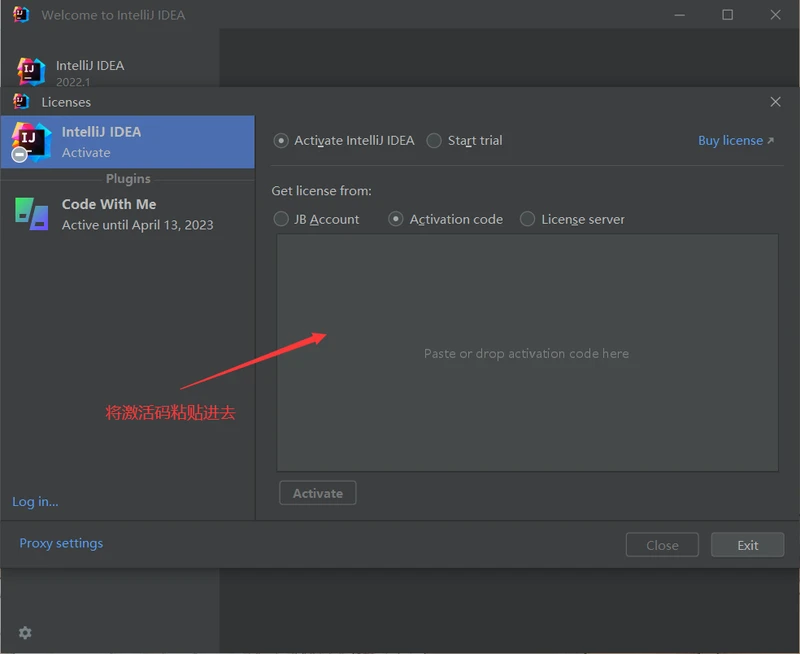Click the IntelliJ IDEA icon in Licenses list
The image size is (800, 654).
click(x=30, y=142)
